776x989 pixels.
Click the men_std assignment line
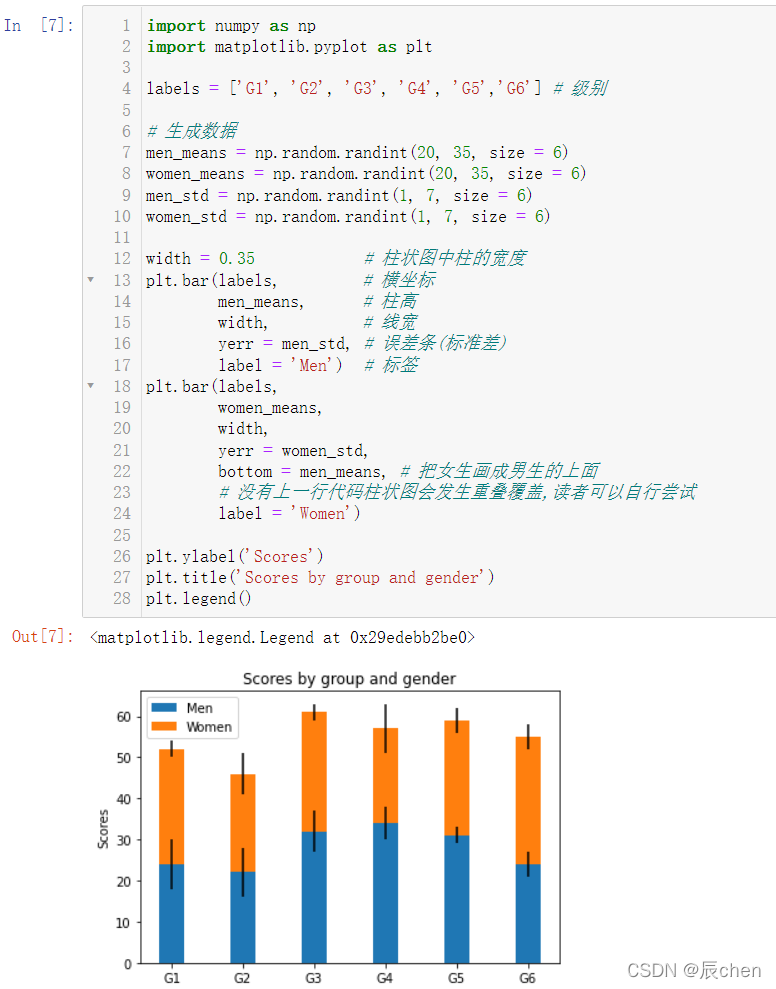(339, 196)
